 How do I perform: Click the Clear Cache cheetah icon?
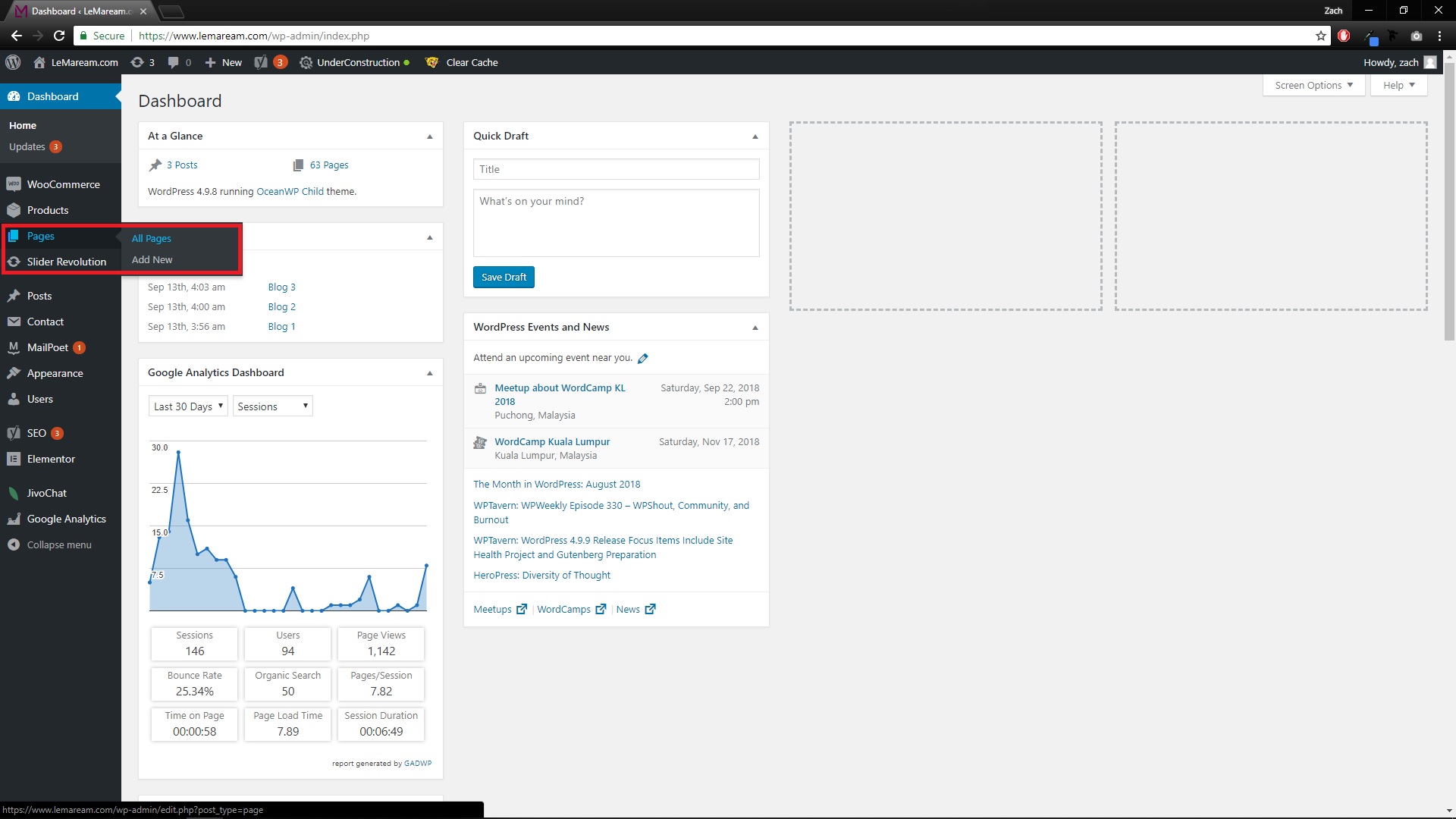(x=432, y=62)
